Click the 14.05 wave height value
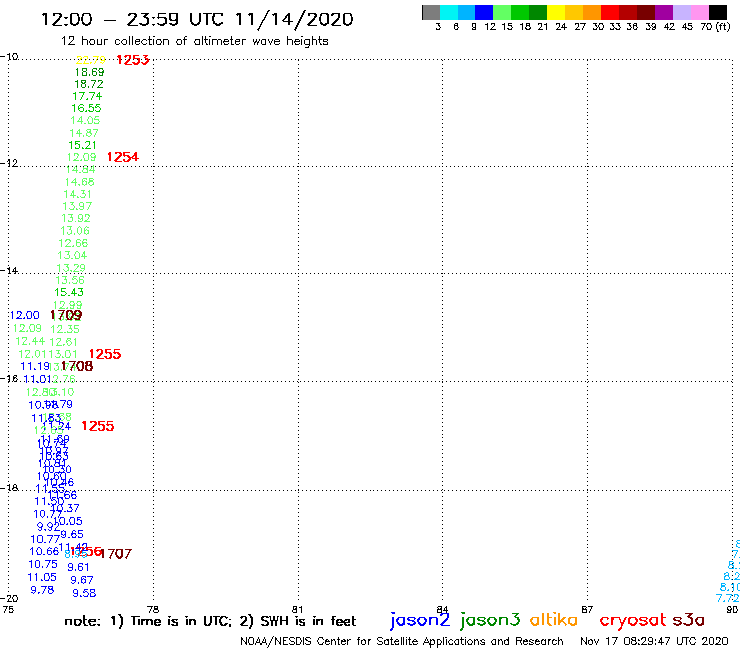740x650 pixels. pyautogui.click(x=85, y=120)
